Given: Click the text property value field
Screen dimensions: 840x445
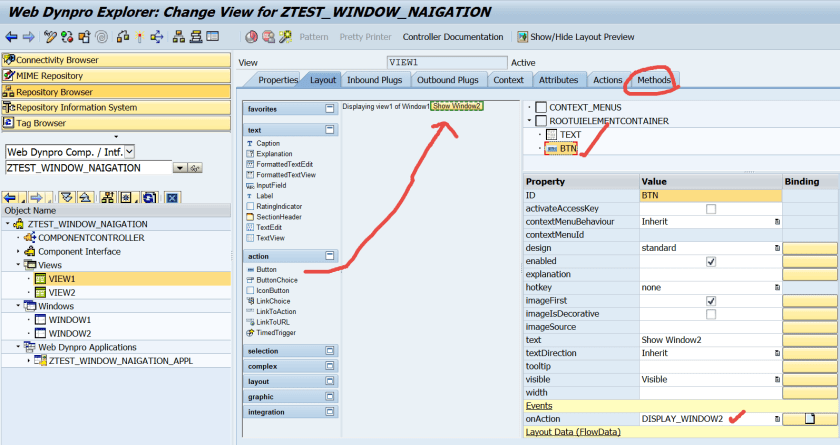Looking at the screenshot, I should tap(711, 340).
